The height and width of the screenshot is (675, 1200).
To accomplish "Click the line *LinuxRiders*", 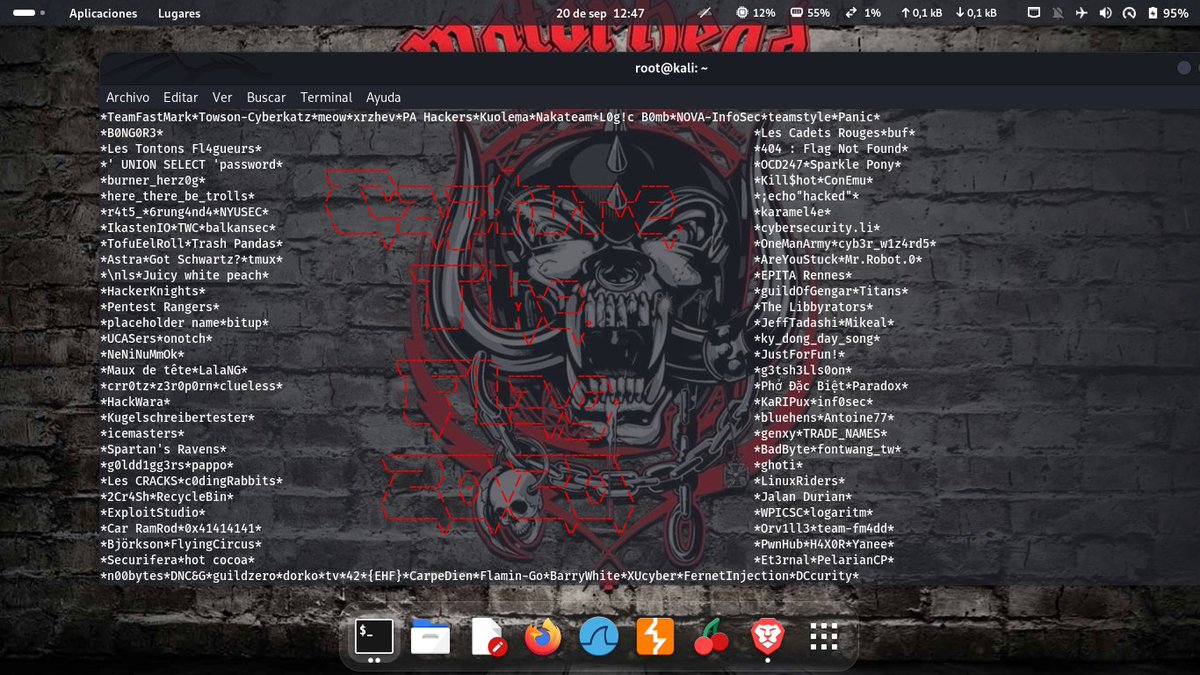I will (x=800, y=481).
